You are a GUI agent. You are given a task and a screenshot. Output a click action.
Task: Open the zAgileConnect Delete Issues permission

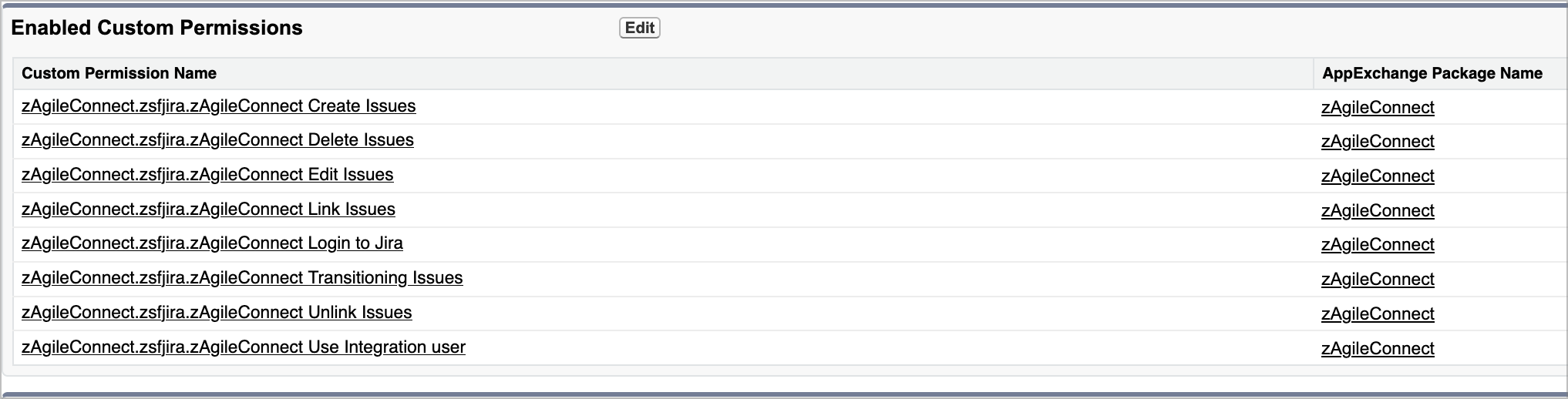(217, 140)
